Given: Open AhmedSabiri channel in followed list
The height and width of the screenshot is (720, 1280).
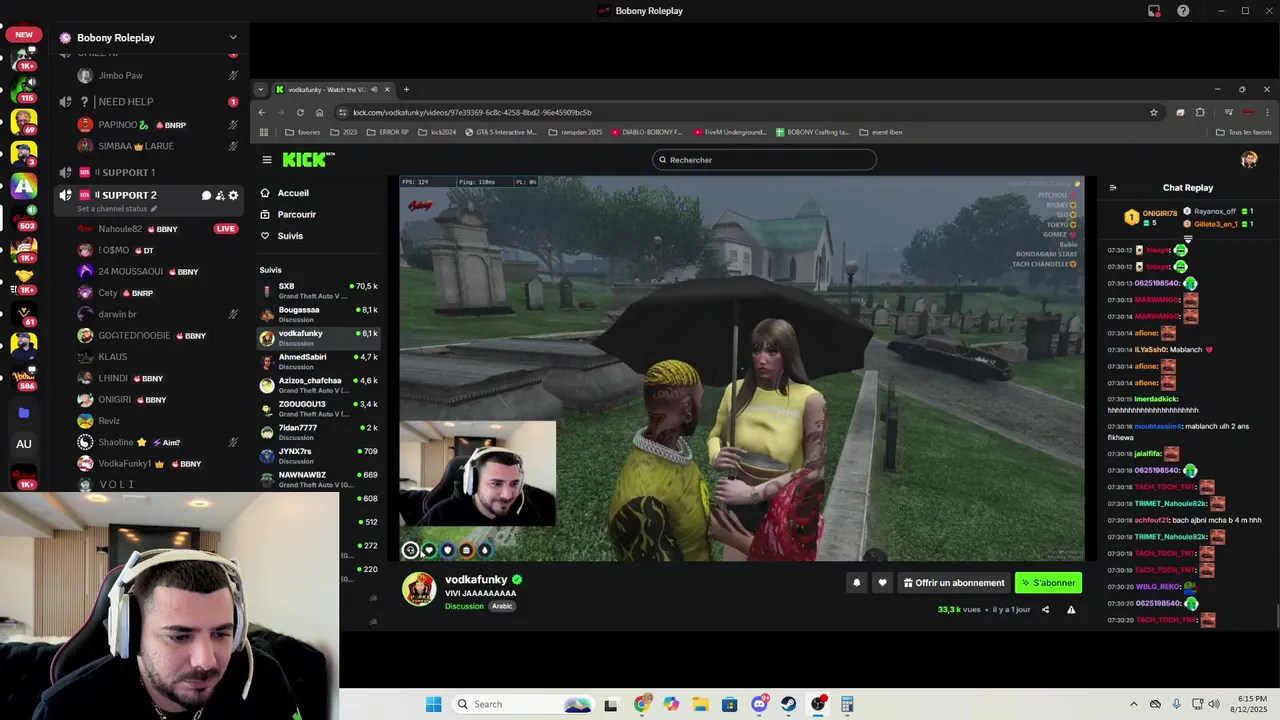Looking at the screenshot, I should point(318,361).
